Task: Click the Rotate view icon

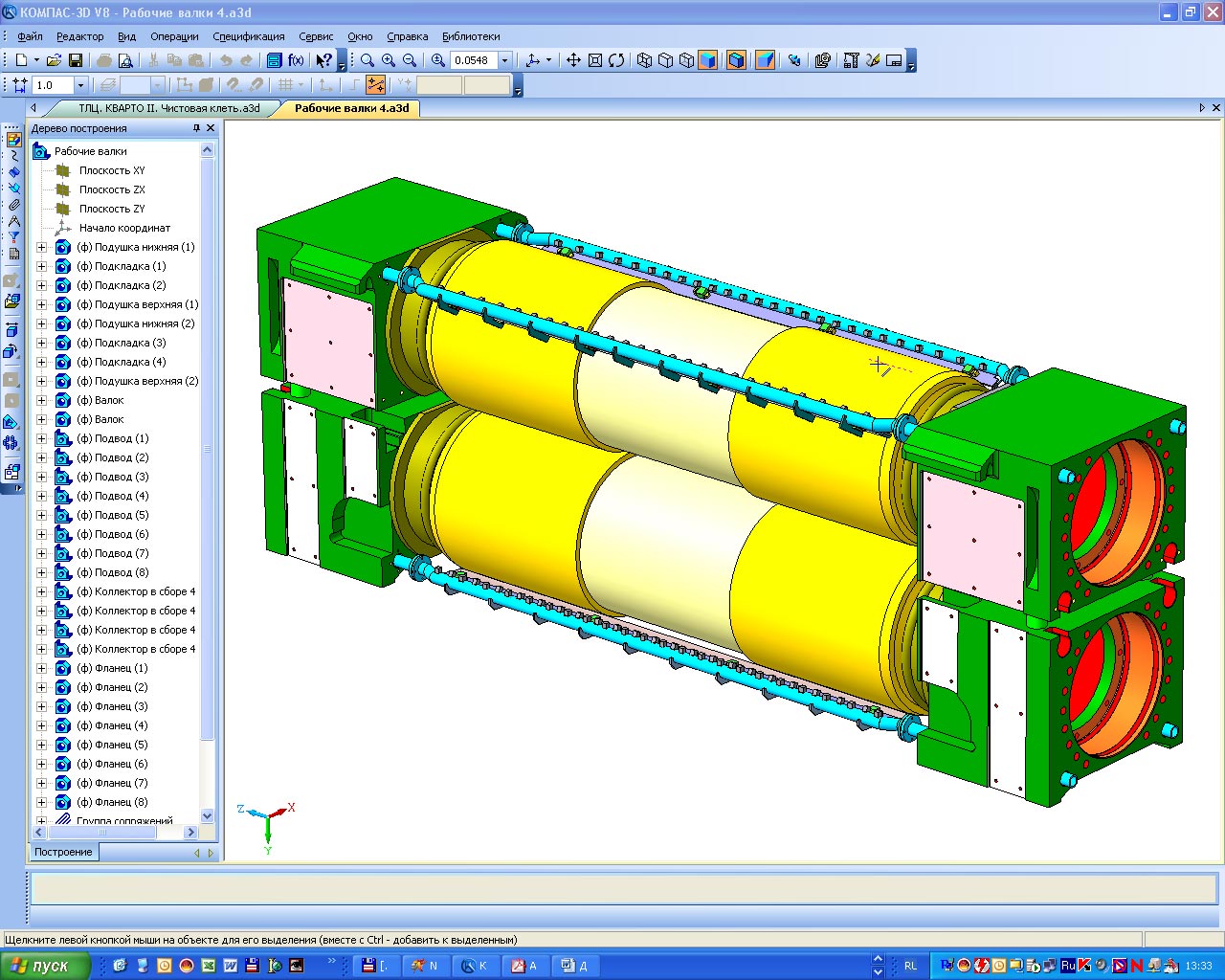Action: pyautogui.click(x=616, y=60)
